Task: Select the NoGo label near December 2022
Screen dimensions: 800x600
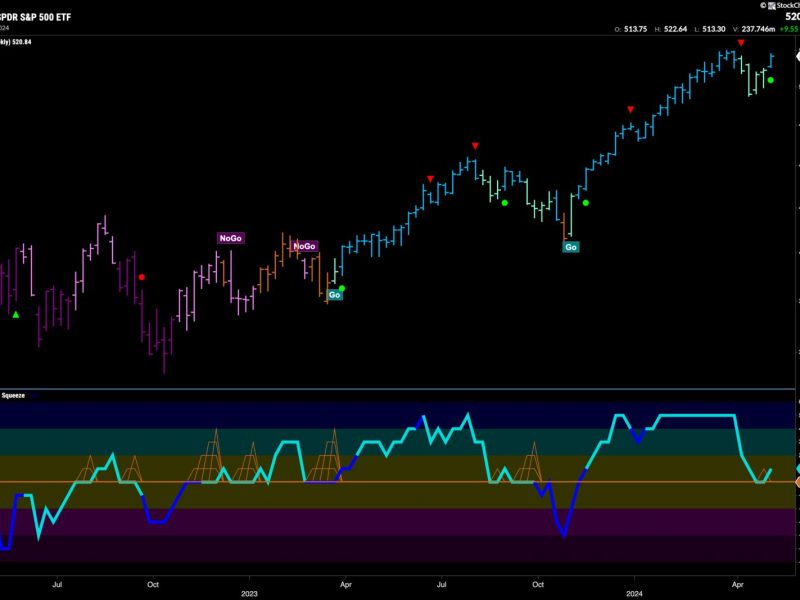Action: tap(231, 238)
